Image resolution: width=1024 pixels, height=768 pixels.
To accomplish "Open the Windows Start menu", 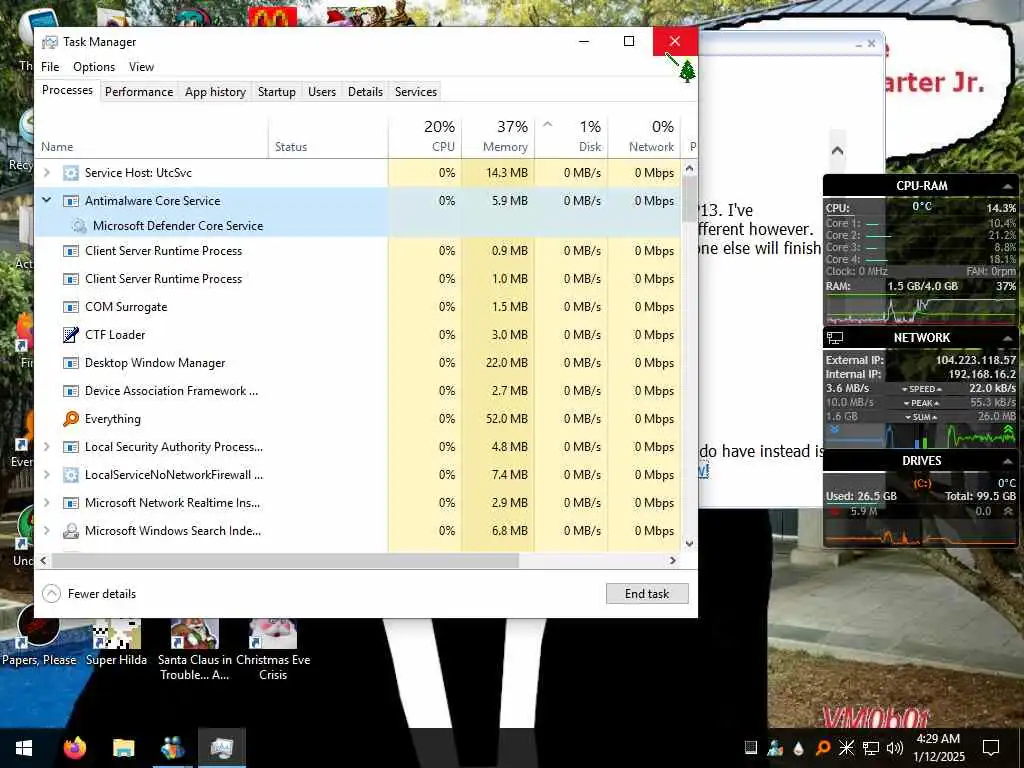I will (x=24, y=748).
